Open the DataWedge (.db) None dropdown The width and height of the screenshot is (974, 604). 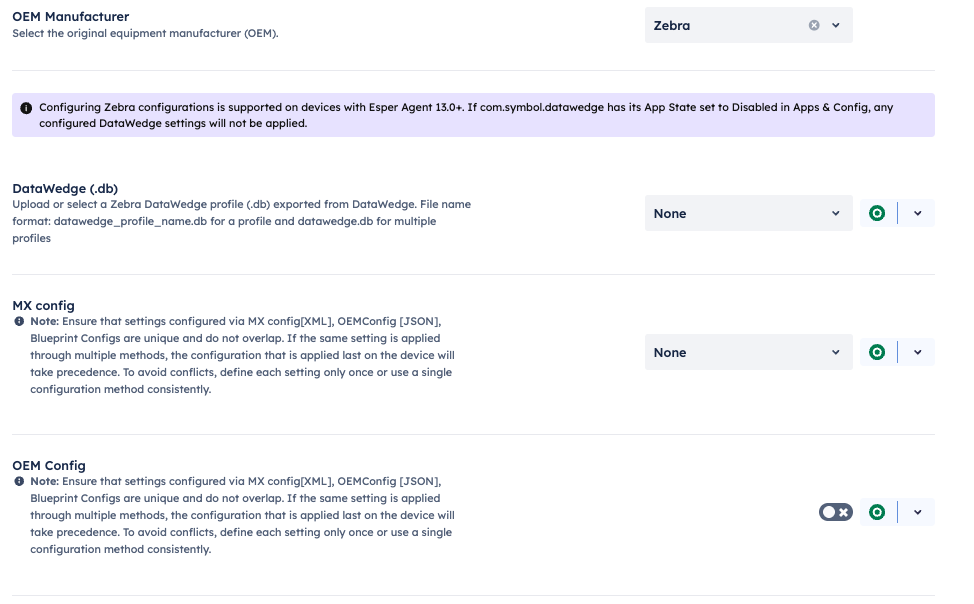pos(749,213)
